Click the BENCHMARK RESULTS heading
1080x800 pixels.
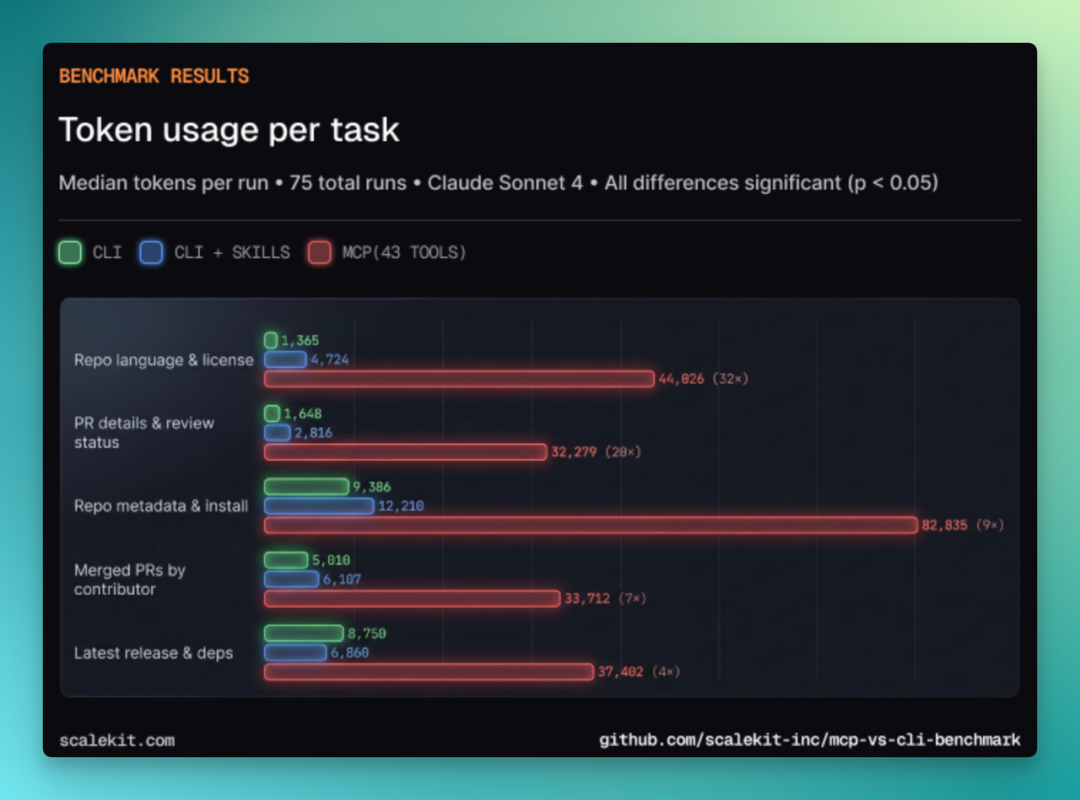[154, 76]
